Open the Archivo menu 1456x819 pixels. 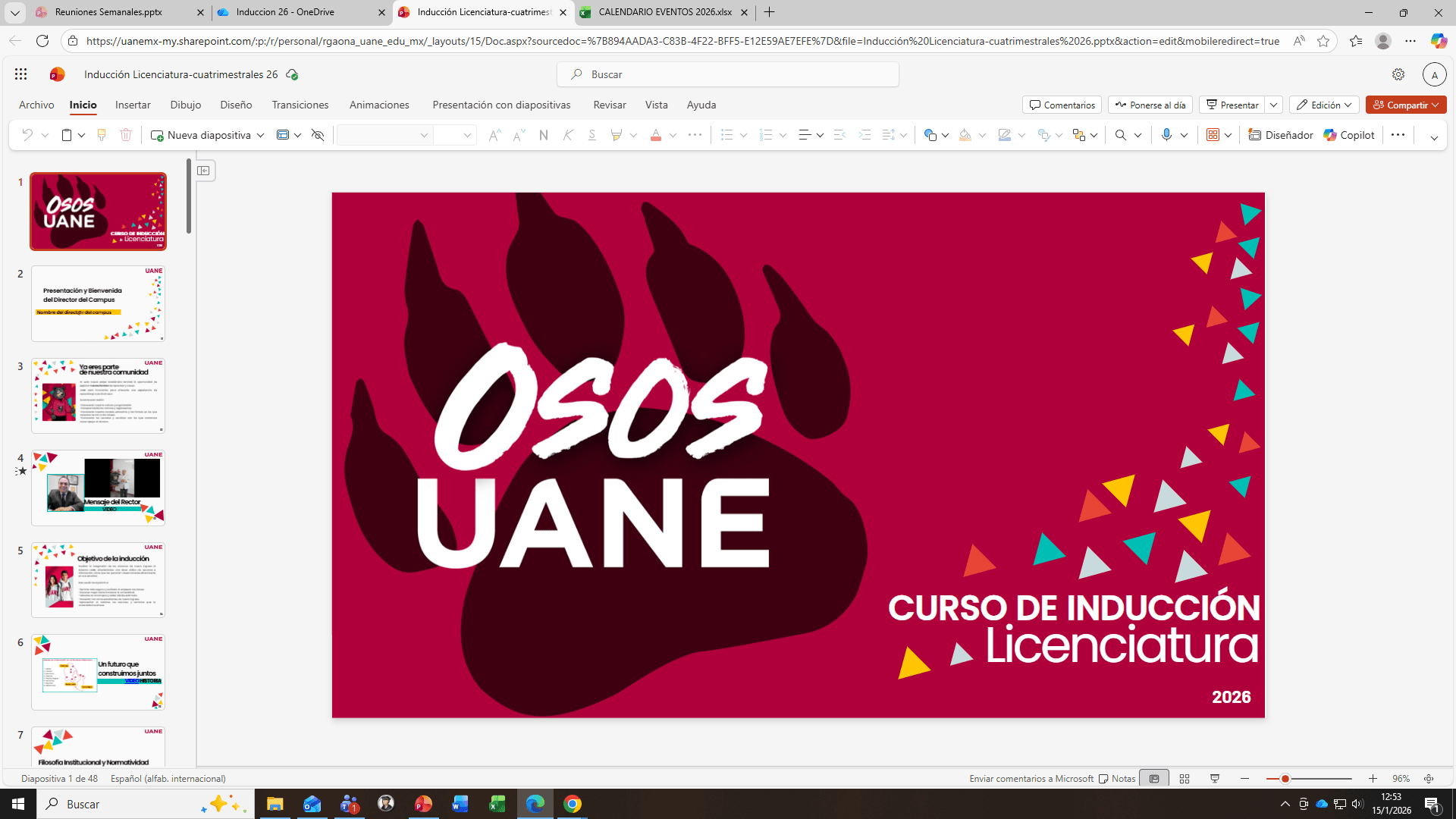[x=36, y=105]
